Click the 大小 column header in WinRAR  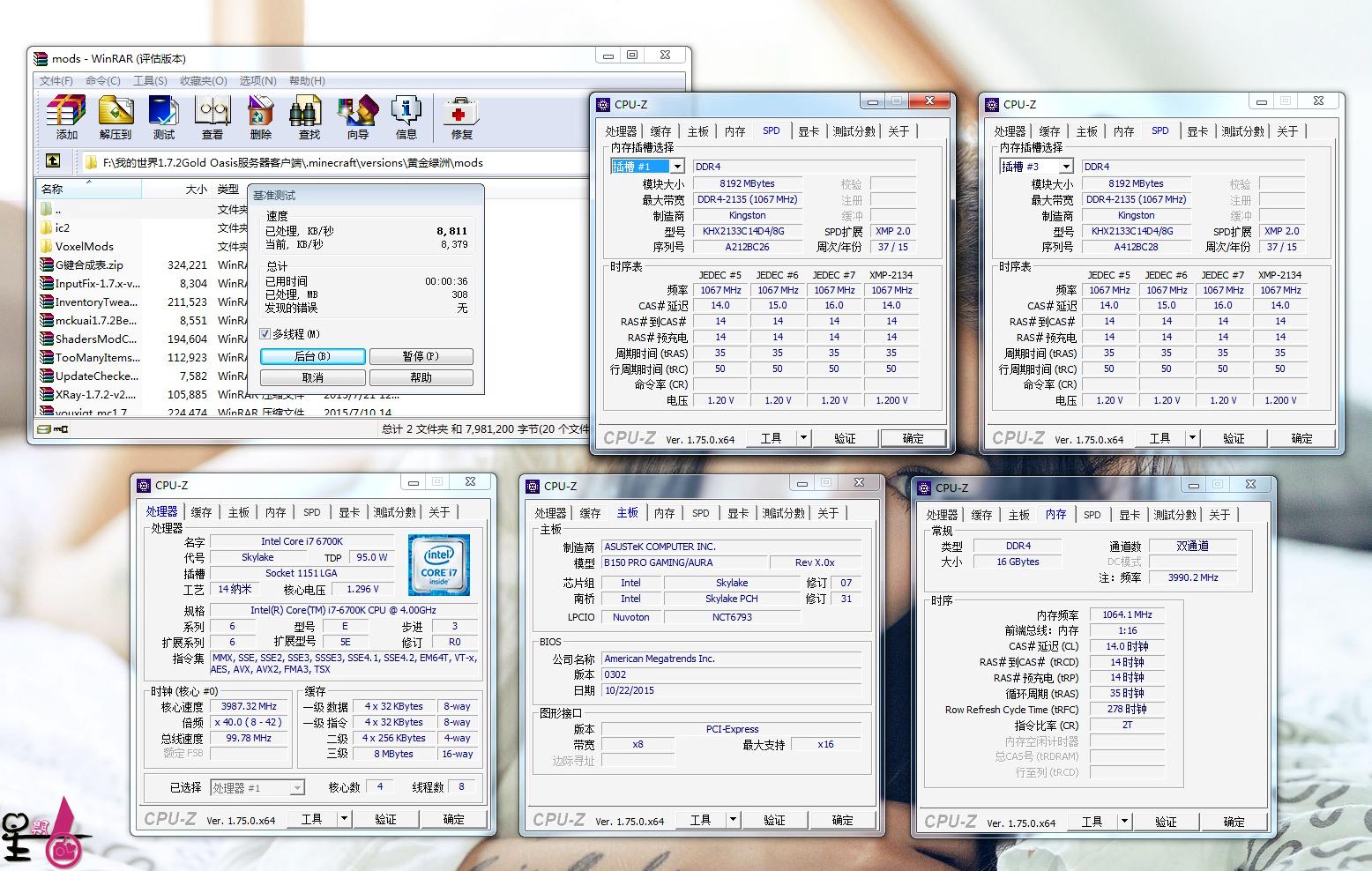177,189
